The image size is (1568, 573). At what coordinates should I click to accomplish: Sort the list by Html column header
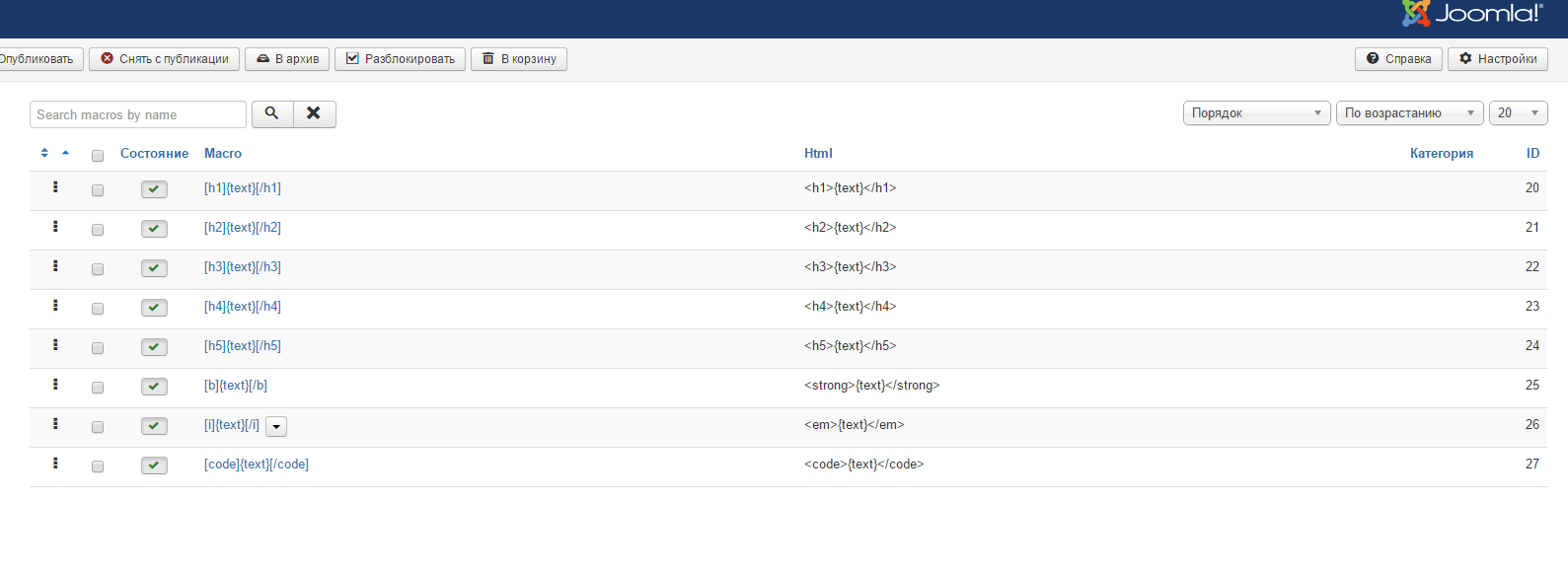818,153
